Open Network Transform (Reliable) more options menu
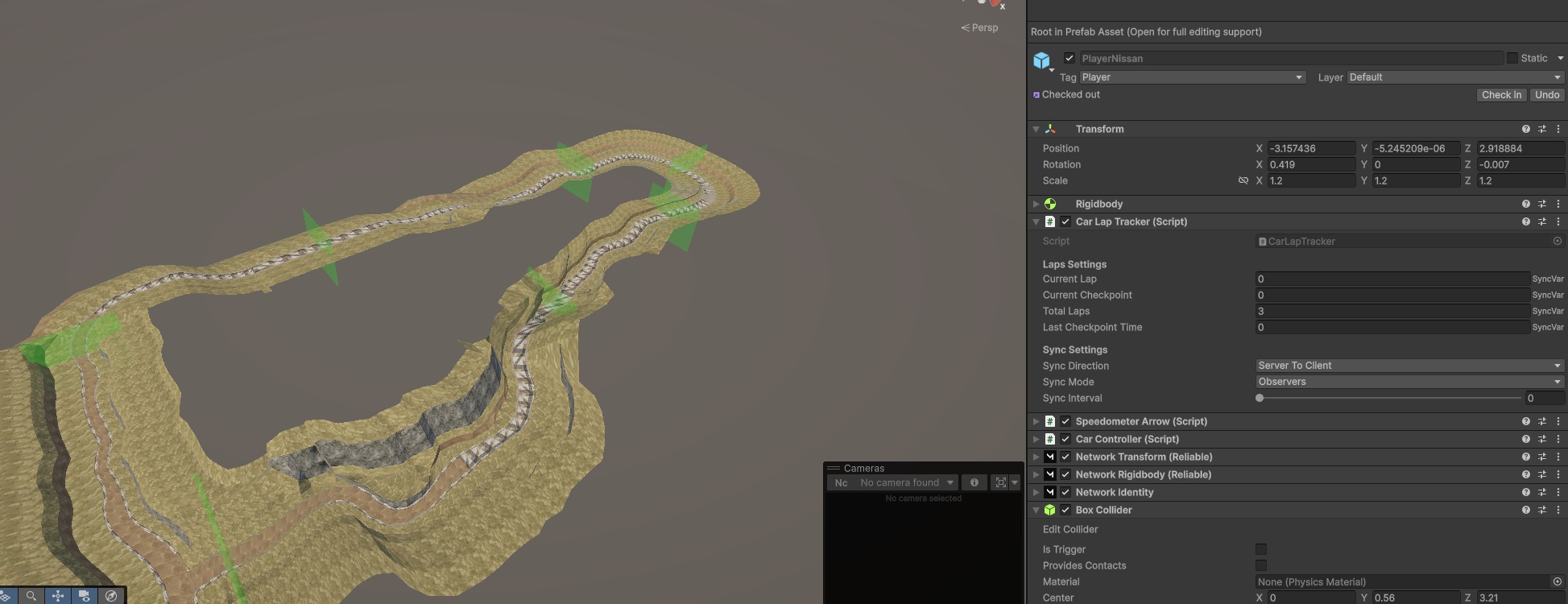This screenshot has height=604, width=1568. coord(1558,457)
